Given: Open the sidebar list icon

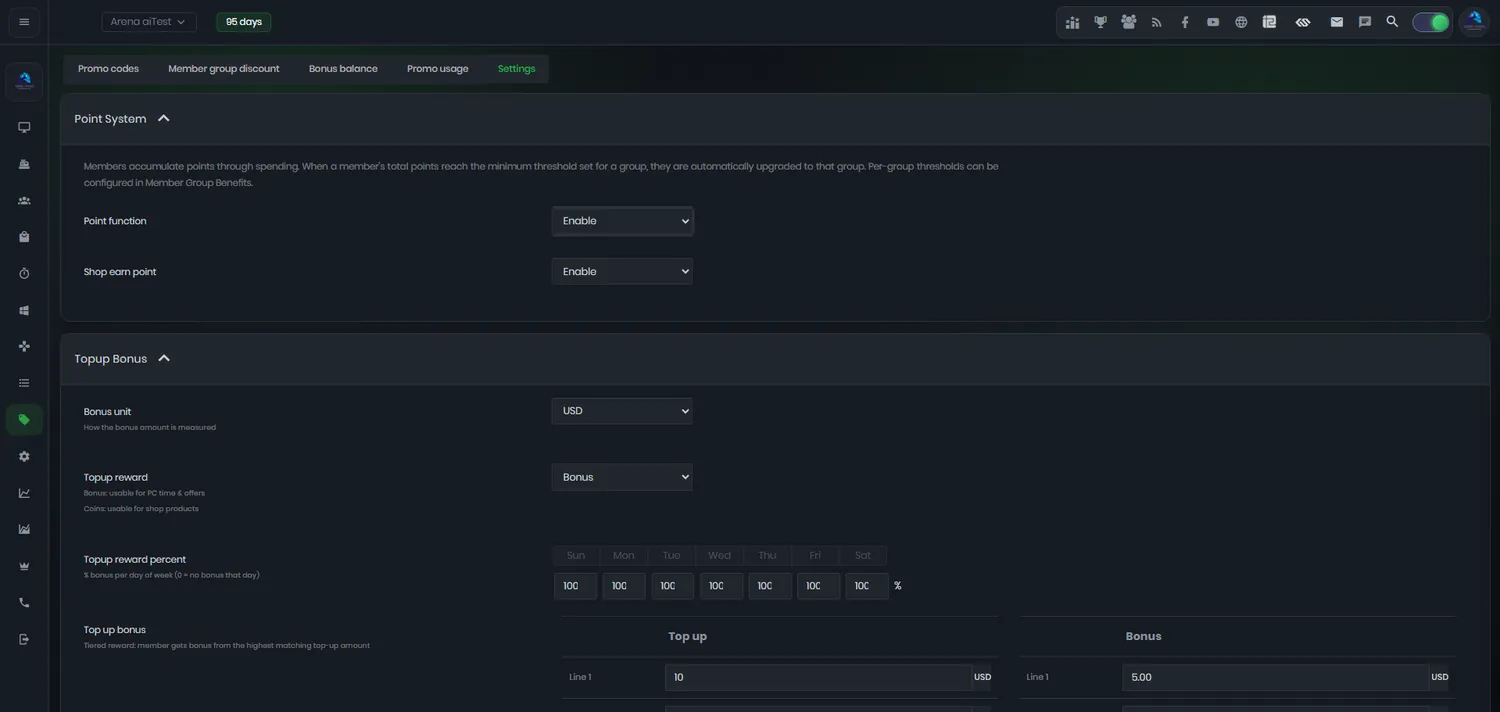Looking at the screenshot, I should pos(24,383).
